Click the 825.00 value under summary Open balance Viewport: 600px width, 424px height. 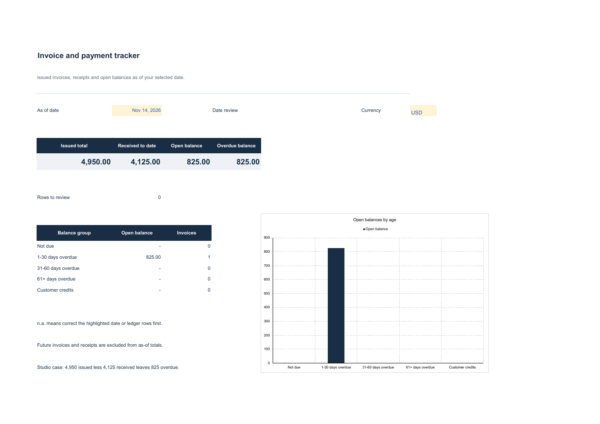[x=198, y=162]
